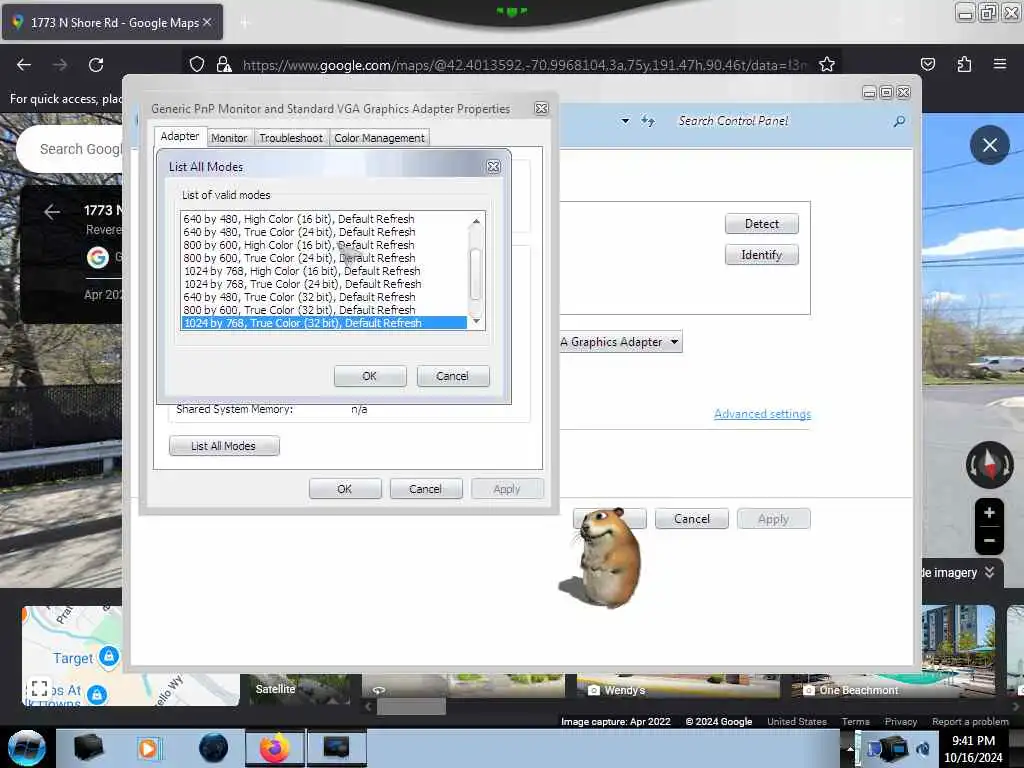Select 1024 by 768 True Color 32 bit mode
This screenshot has width=1024, height=768.
point(324,323)
